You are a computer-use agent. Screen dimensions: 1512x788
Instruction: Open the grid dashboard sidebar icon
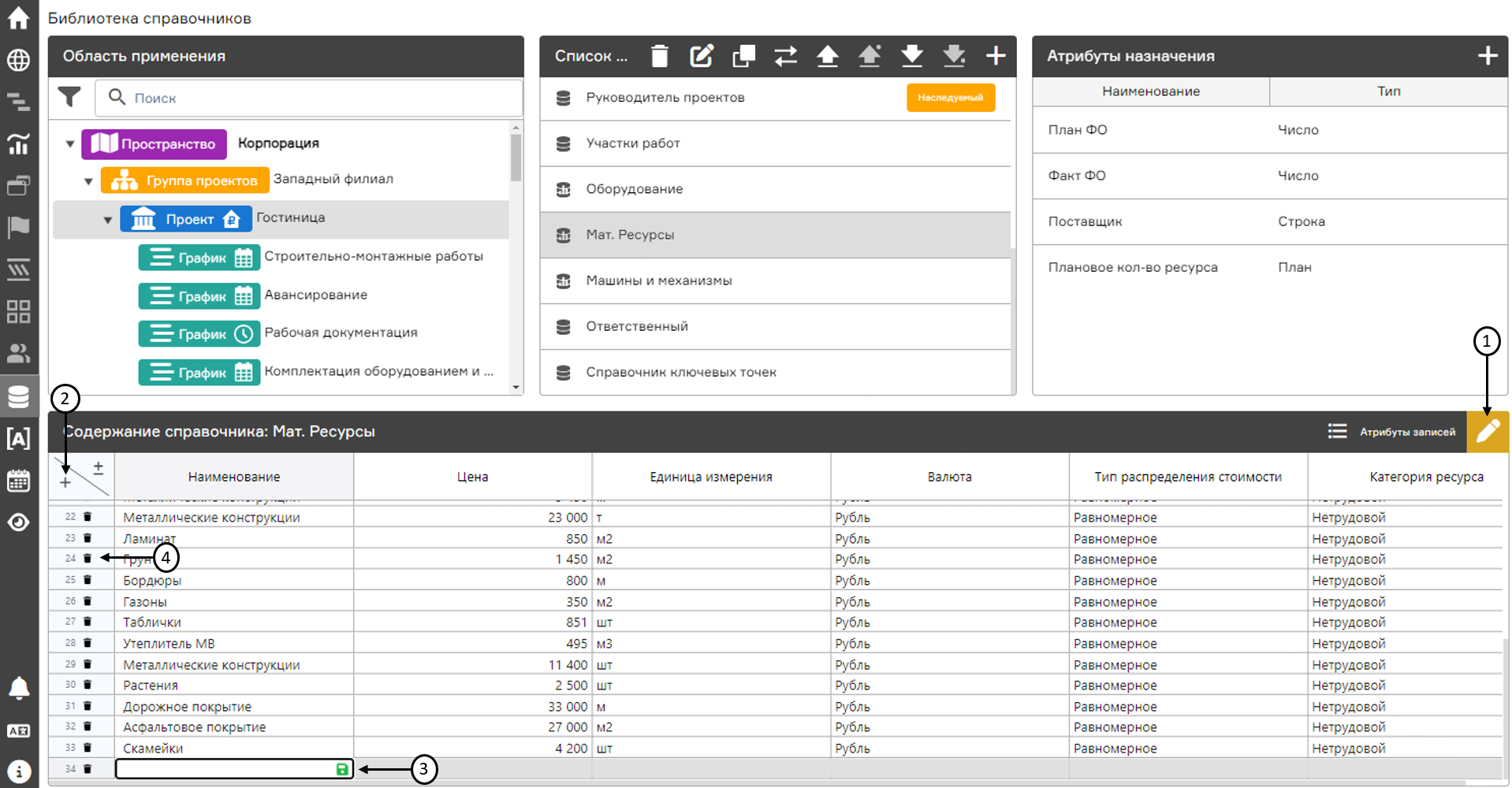18,311
